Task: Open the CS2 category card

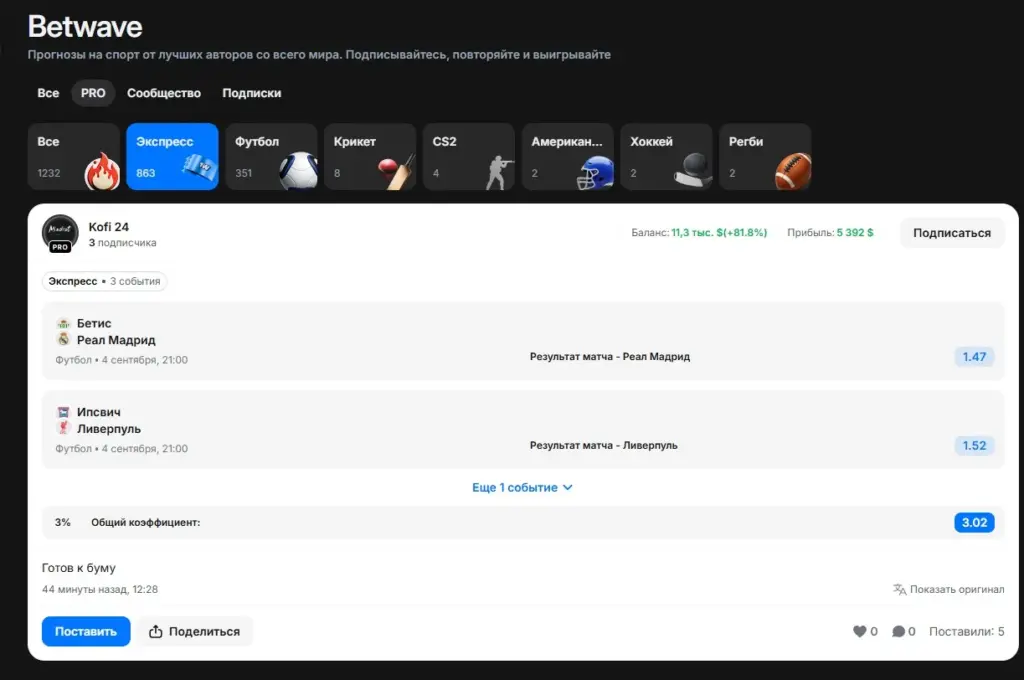Action: 469,157
